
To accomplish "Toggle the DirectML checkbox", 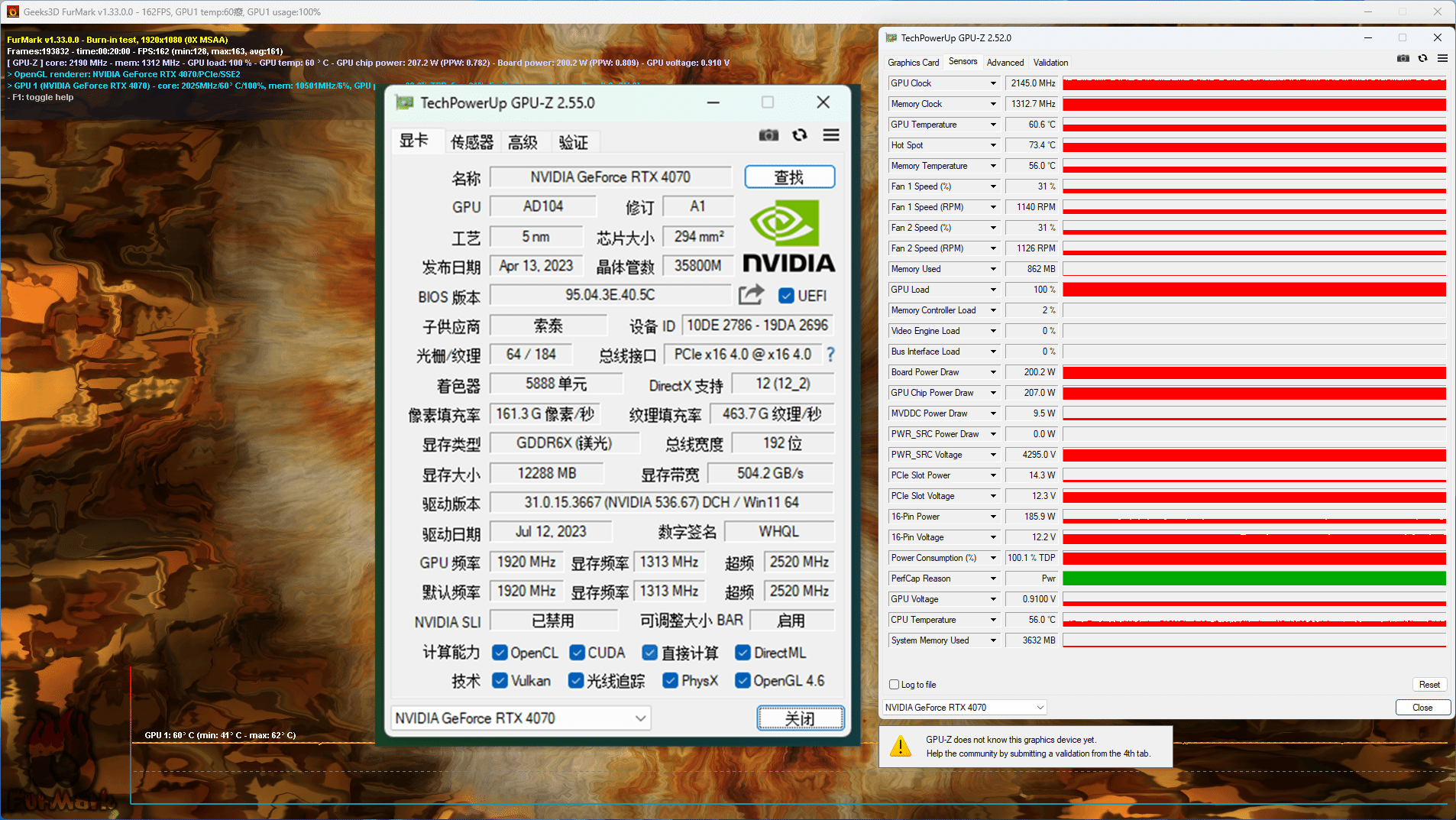I will coord(743,653).
